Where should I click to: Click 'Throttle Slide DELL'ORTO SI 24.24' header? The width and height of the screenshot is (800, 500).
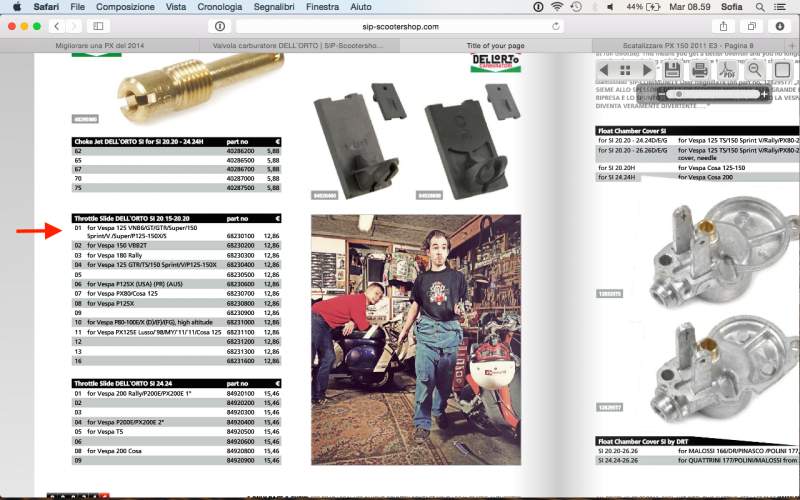tap(177, 383)
